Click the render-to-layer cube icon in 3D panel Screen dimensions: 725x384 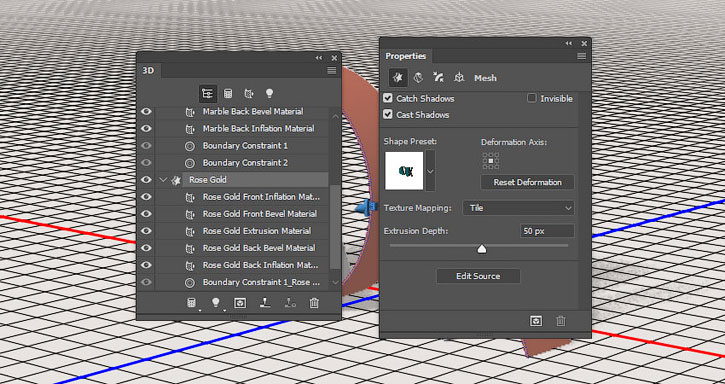240,303
